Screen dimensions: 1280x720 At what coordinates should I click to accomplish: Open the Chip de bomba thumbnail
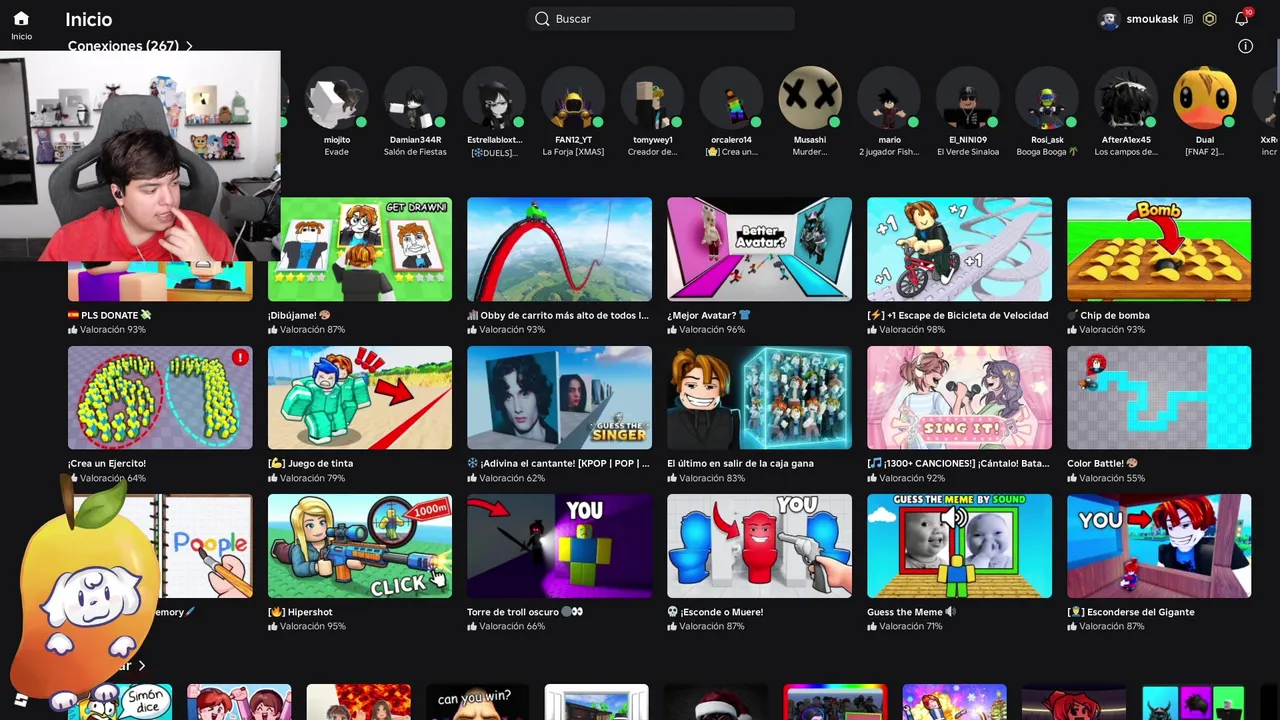click(1159, 249)
